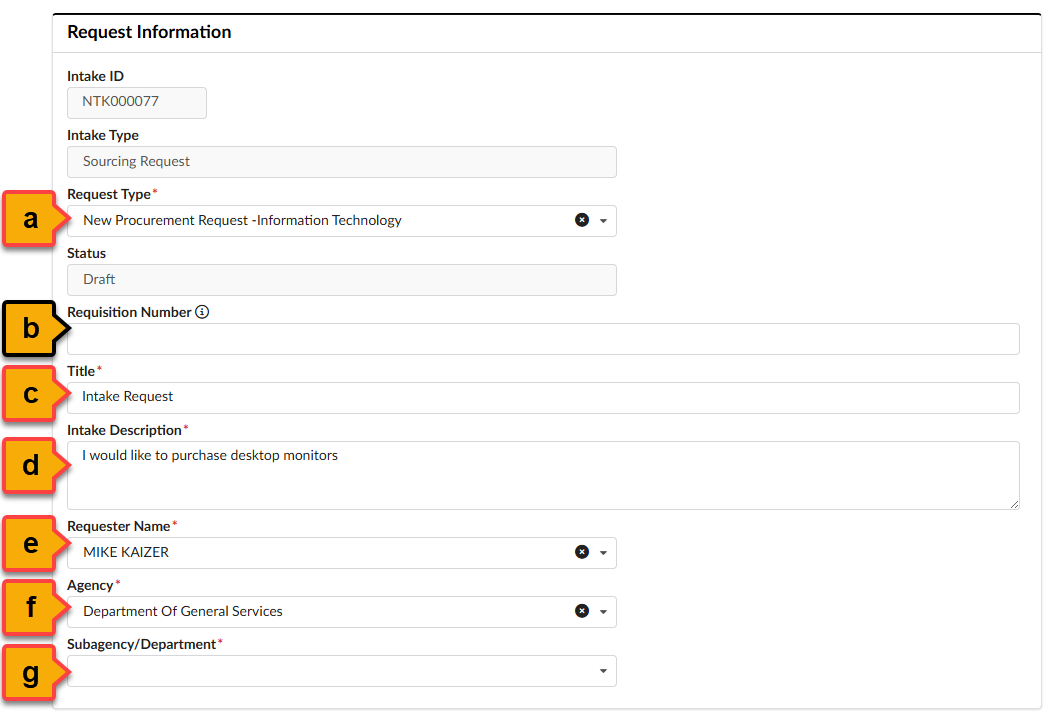Open the Agency dropdown
Image resolution: width=1051 pixels, height=714 pixels.
tap(605, 611)
